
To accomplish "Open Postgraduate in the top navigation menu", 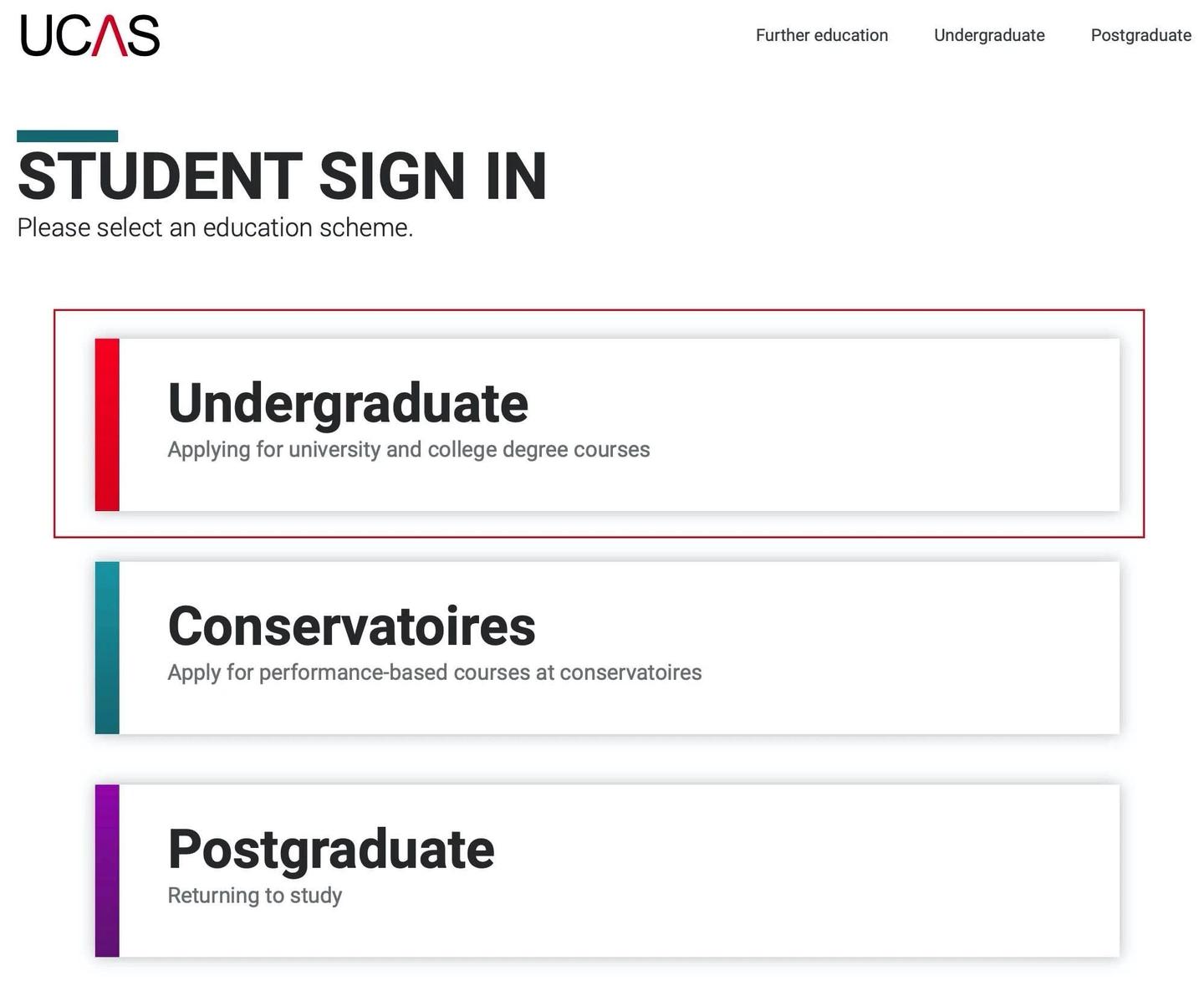I will tap(1140, 35).
